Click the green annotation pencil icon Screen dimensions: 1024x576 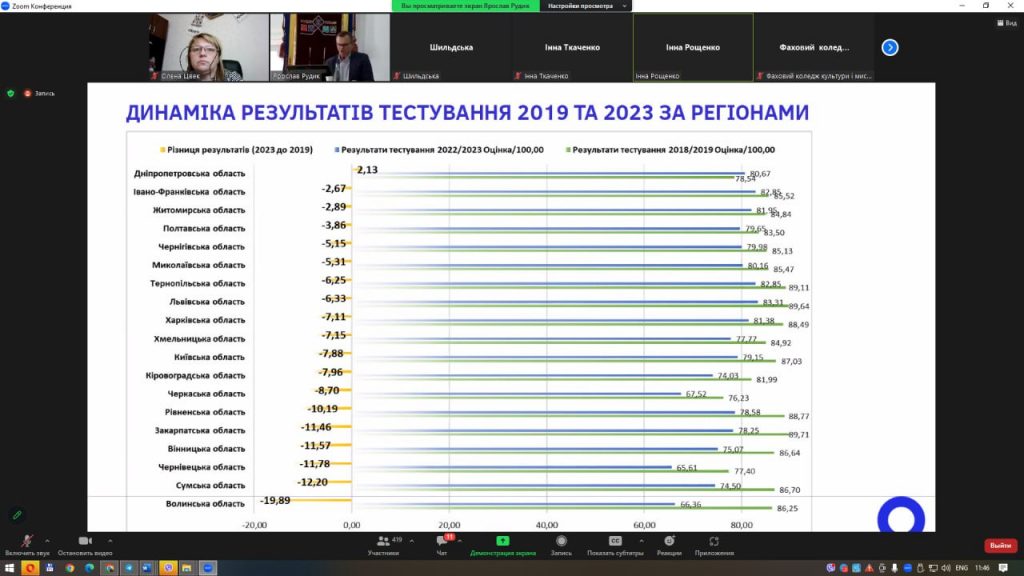click(x=17, y=515)
